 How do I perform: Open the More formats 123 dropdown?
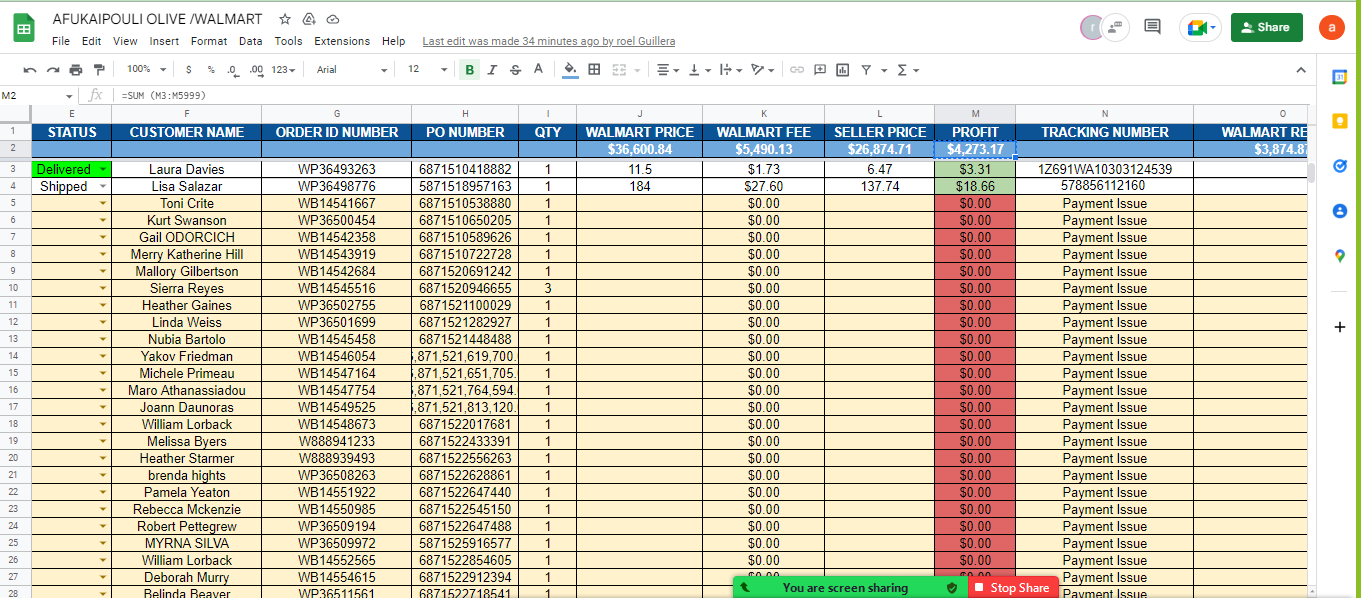[285, 70]
